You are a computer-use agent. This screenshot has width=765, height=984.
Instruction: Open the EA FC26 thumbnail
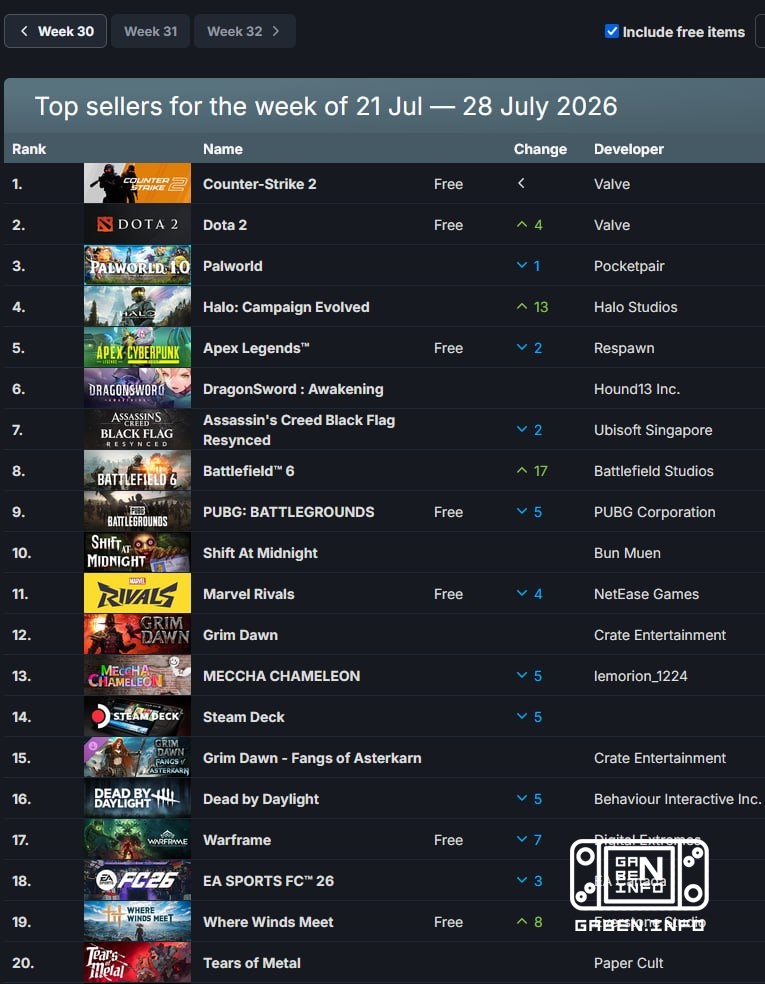[137, 880]
